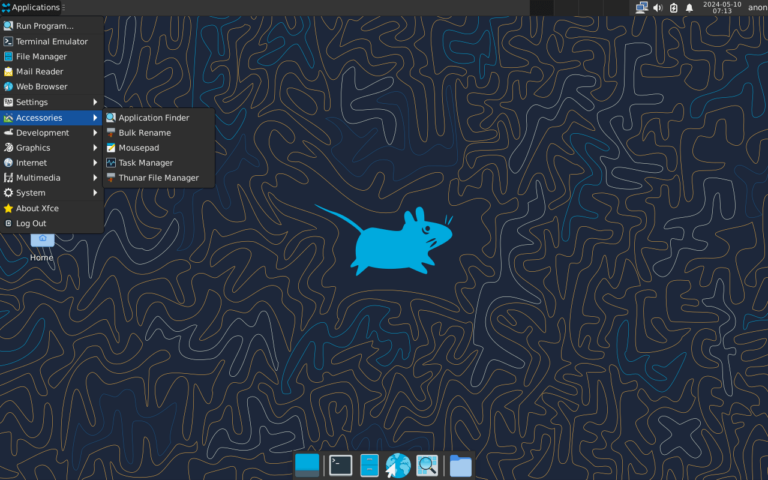
Task: Click the battery power manager icon
Action: tap(673, 7)
